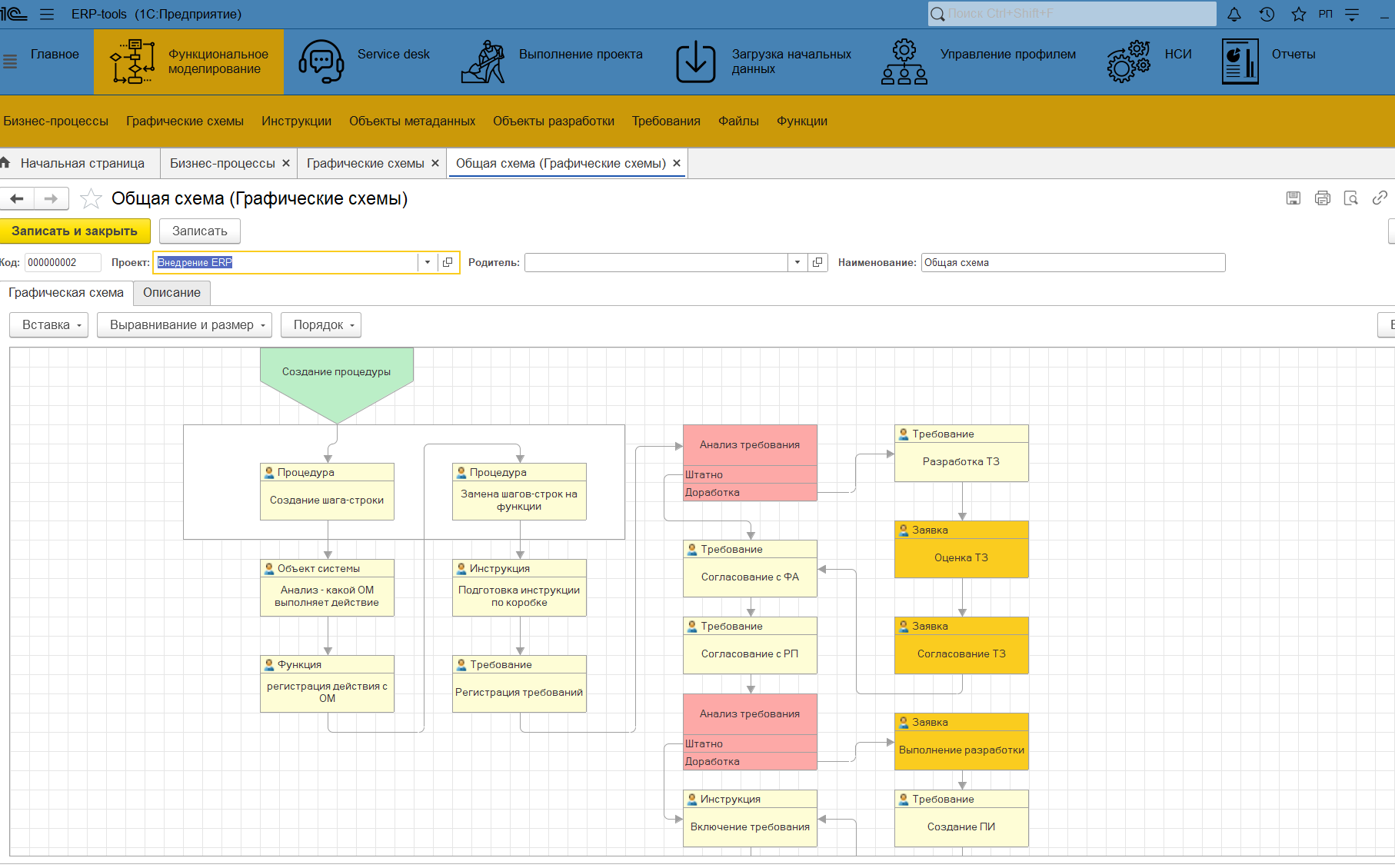This screenshot has height=868, width=1395.
Task: Switch to Графическая схема tab
Action: pyautogui.click(x=66, y=292)
